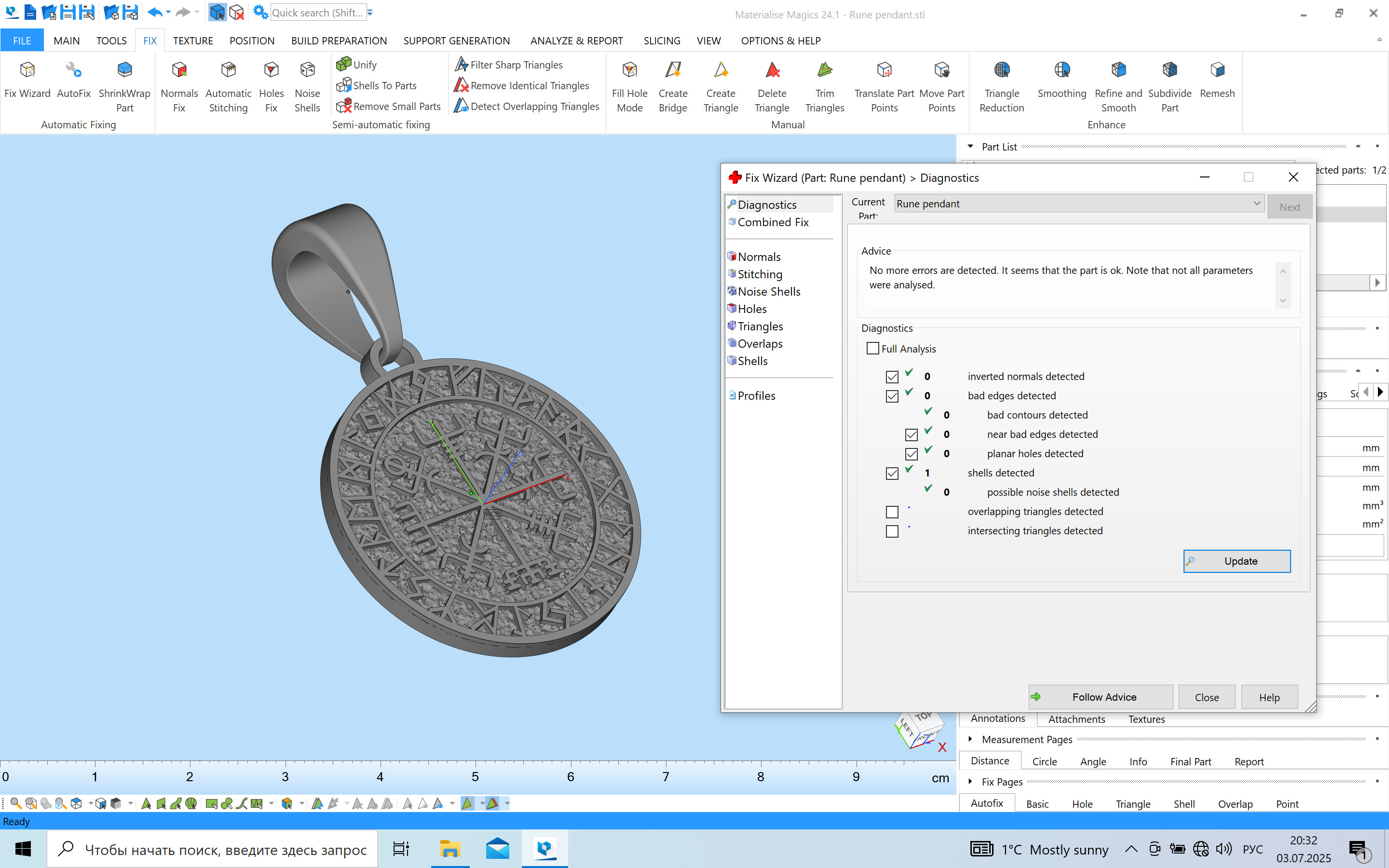
Task: Toggle bad edges detected checkbox
Action: pos(892,396)
